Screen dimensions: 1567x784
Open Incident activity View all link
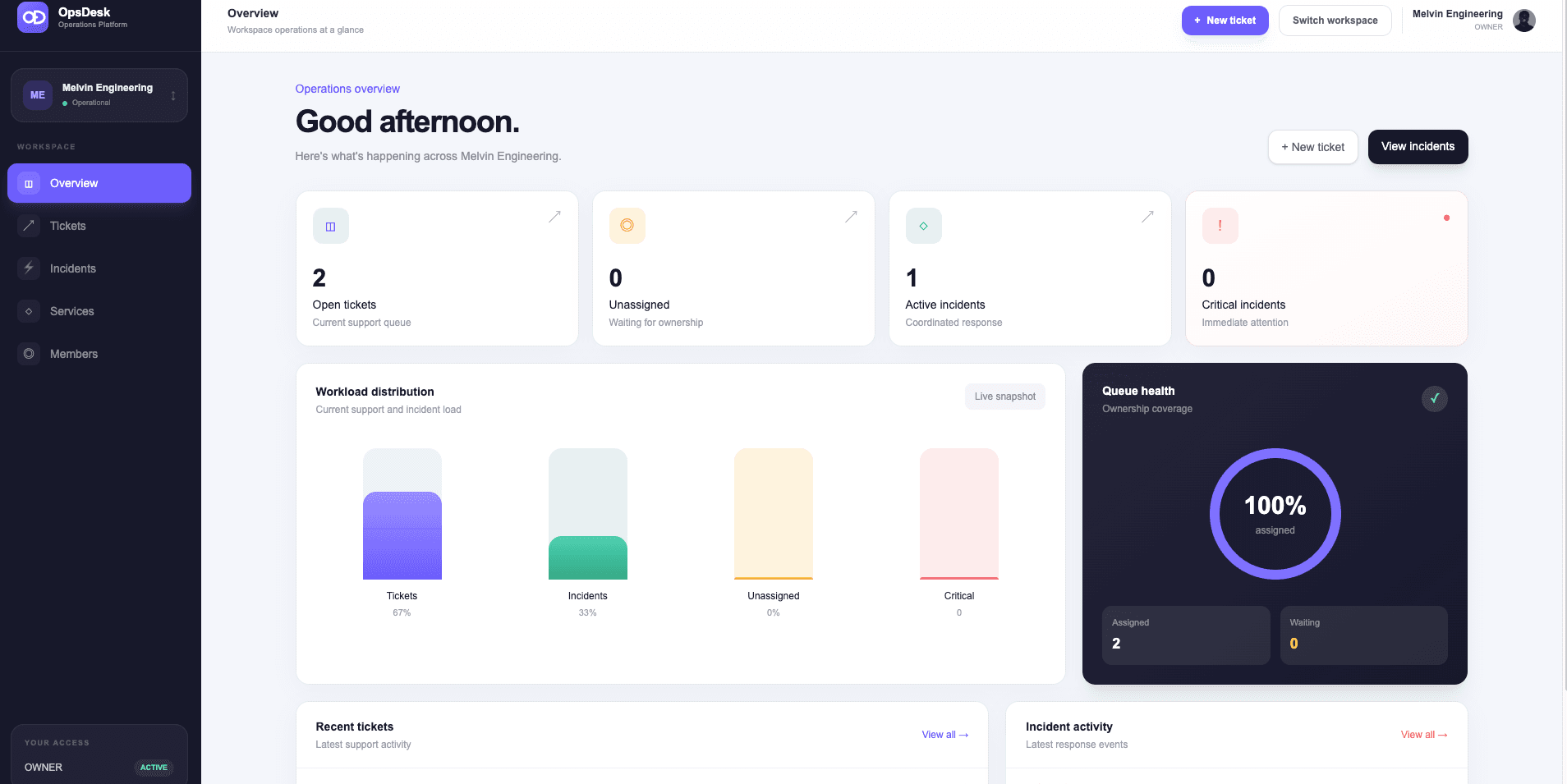(1424, 735)
